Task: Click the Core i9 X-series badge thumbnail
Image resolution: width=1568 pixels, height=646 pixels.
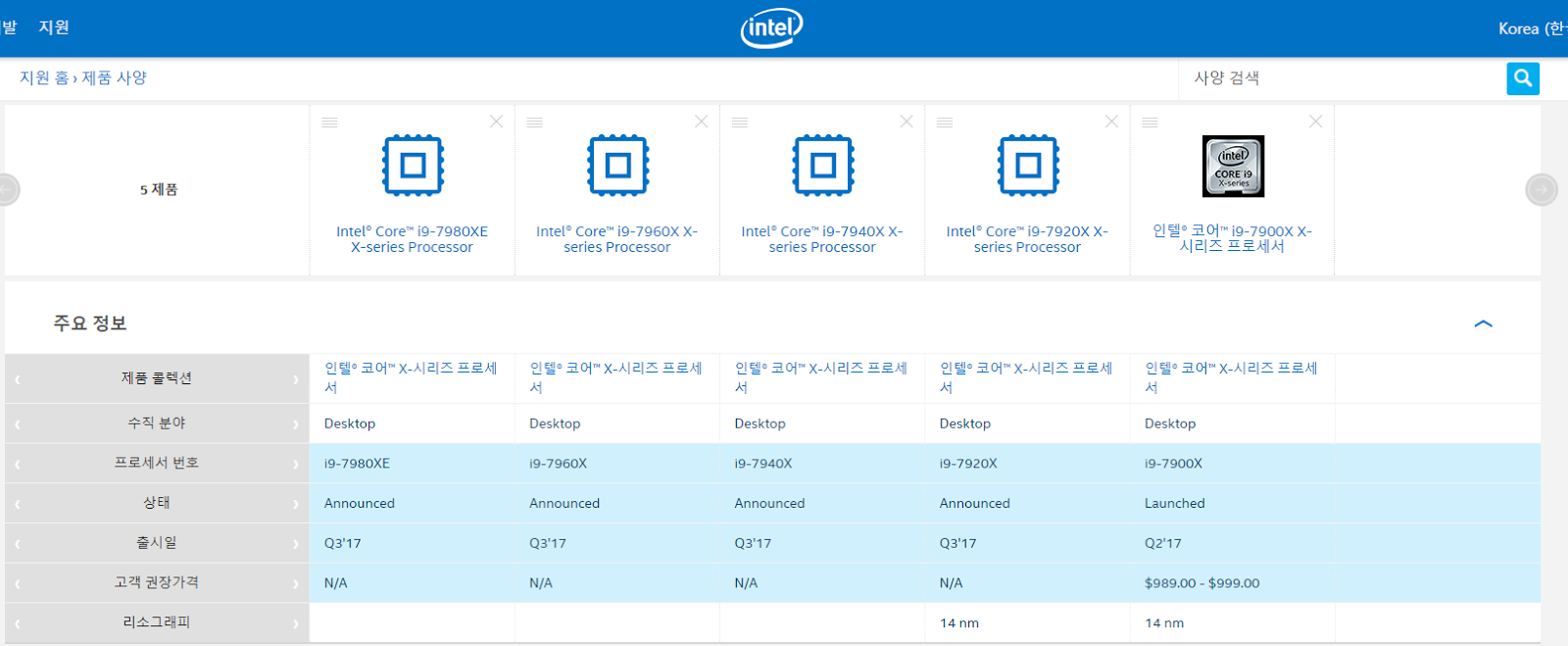Action: [x=1233, y=166]
